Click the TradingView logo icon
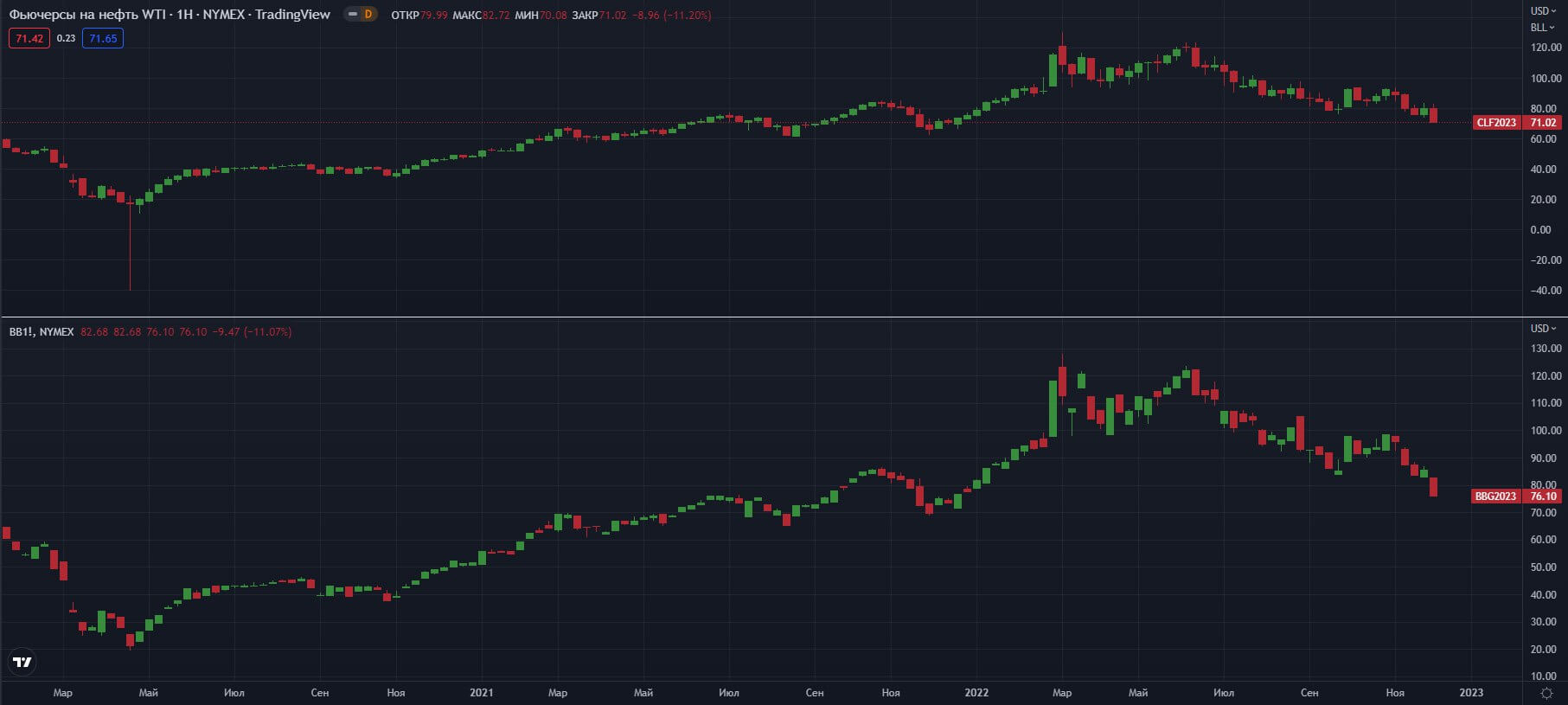This screenshot has height=705, width=1568. [x=22, y=663]
